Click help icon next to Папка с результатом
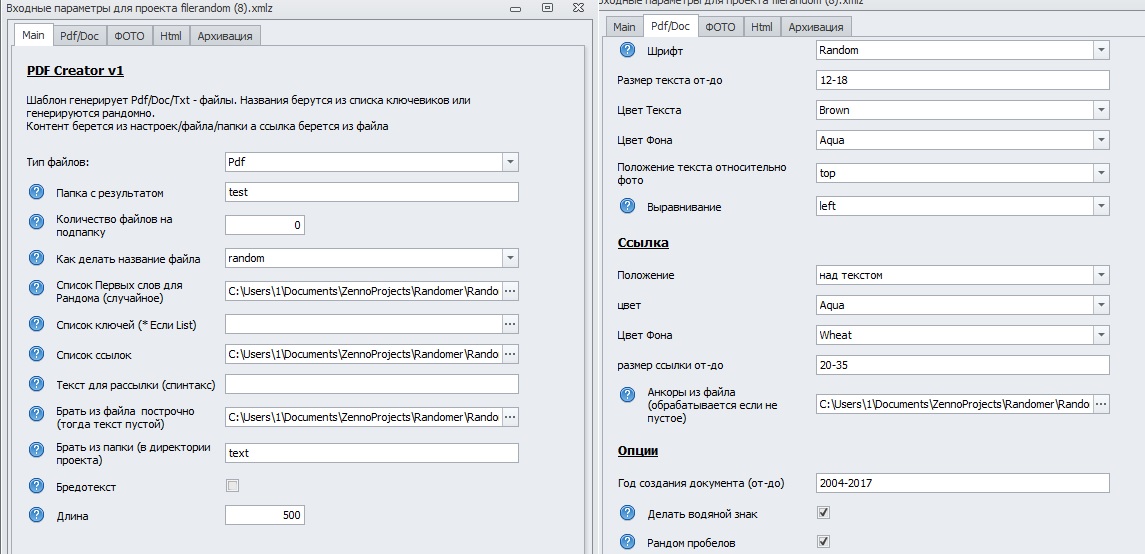This screenshot has width=1145, height=554. click(x=37, y=193)
